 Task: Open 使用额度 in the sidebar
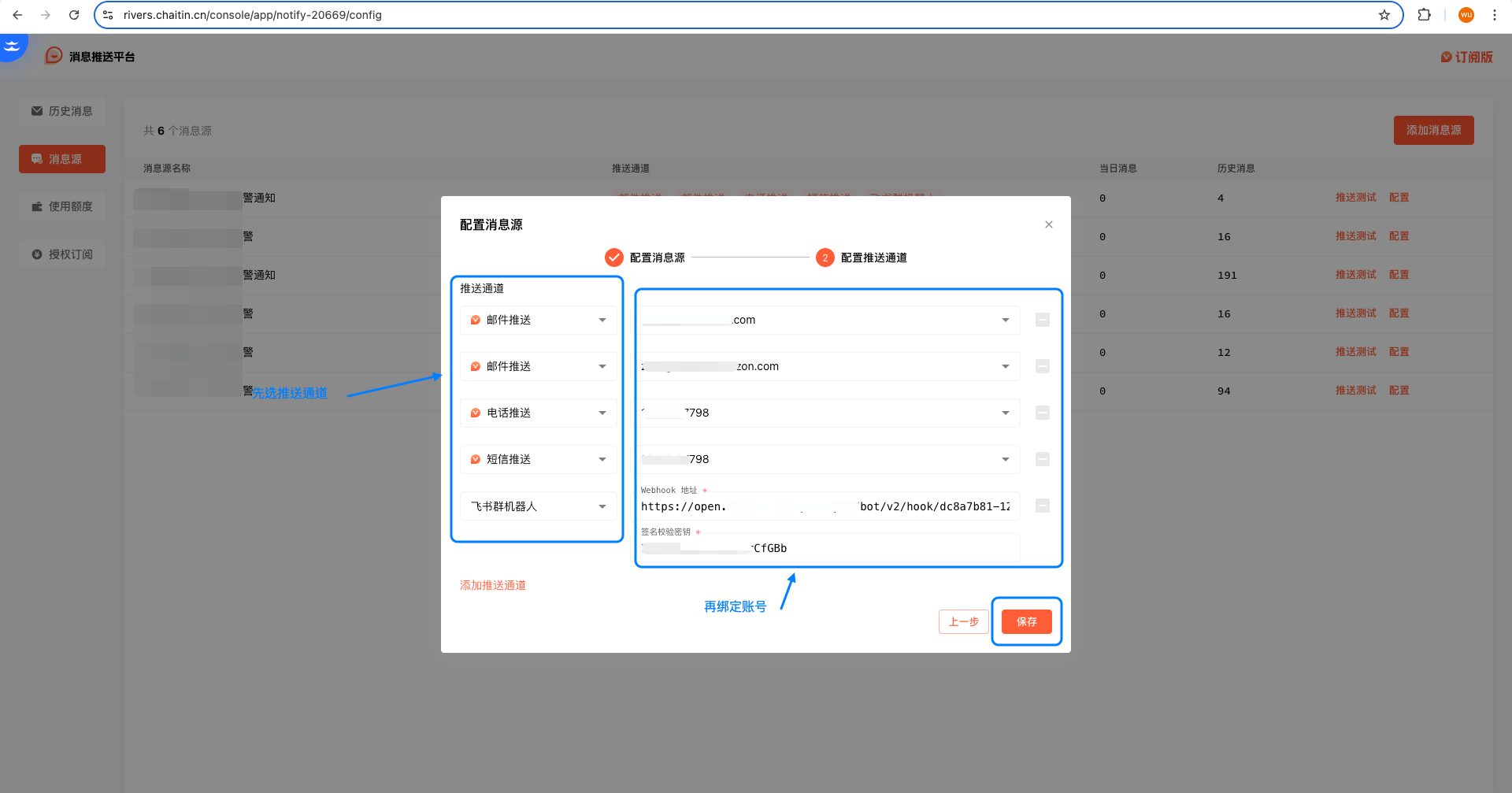(x=62, y=206)
